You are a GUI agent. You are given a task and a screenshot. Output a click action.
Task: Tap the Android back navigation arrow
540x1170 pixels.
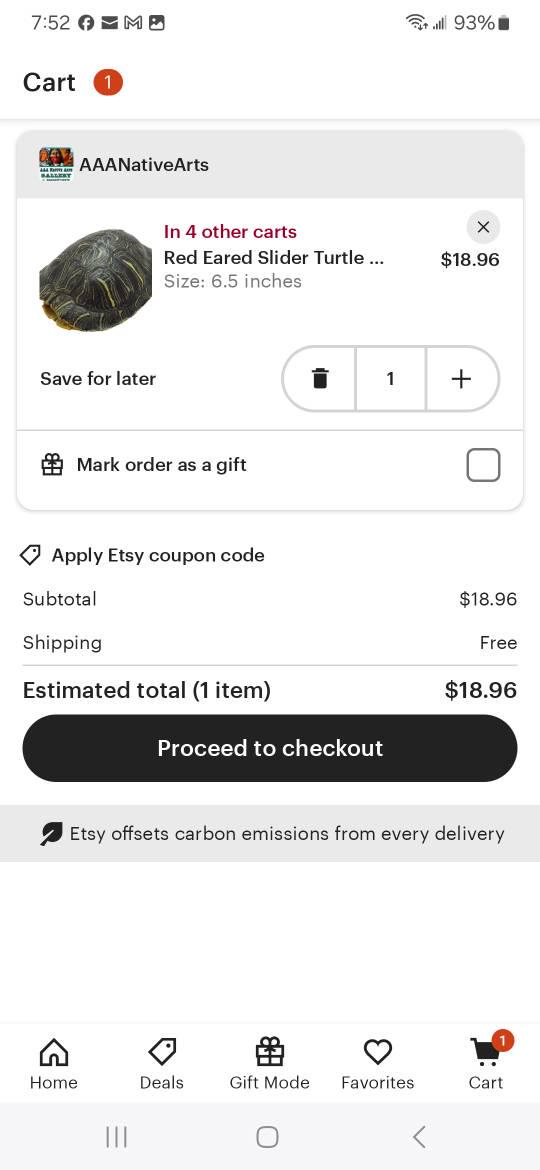click(x=419, y=1137)
